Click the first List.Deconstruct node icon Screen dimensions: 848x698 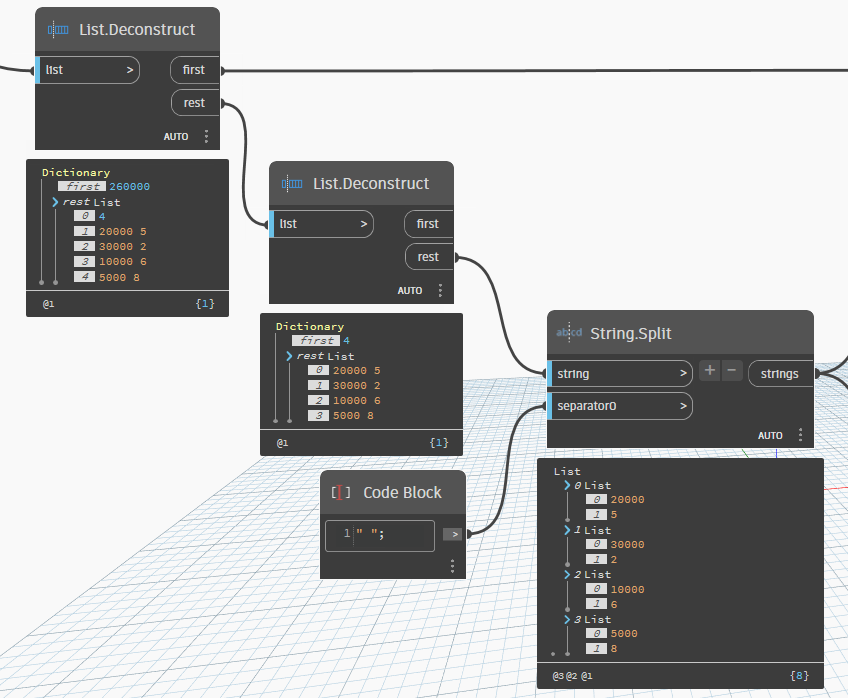pyautogui.click(x=58, y=30)
